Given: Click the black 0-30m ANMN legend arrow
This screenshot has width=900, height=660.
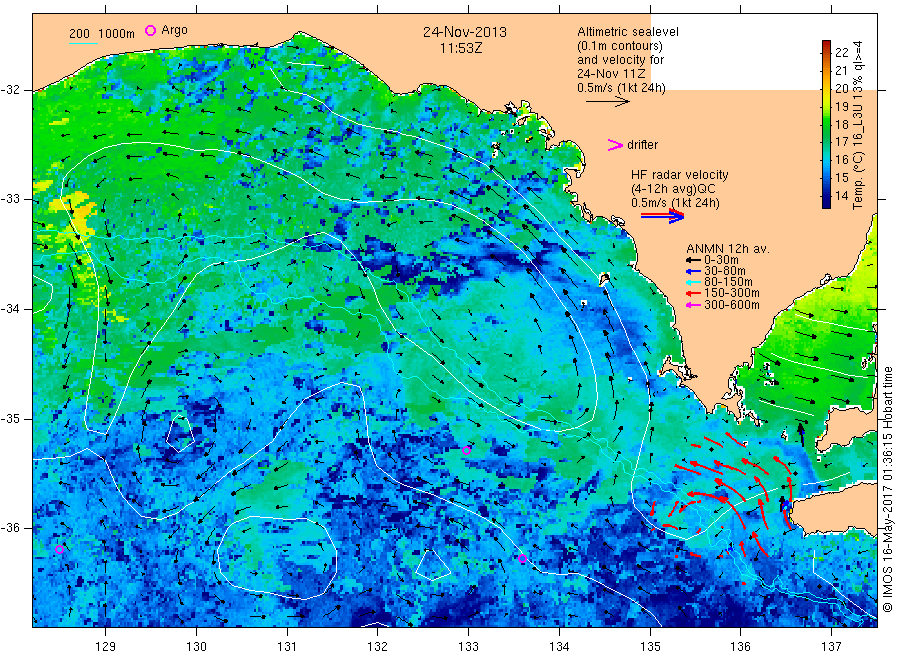Looking at the screenshot, I should (693, 260).
